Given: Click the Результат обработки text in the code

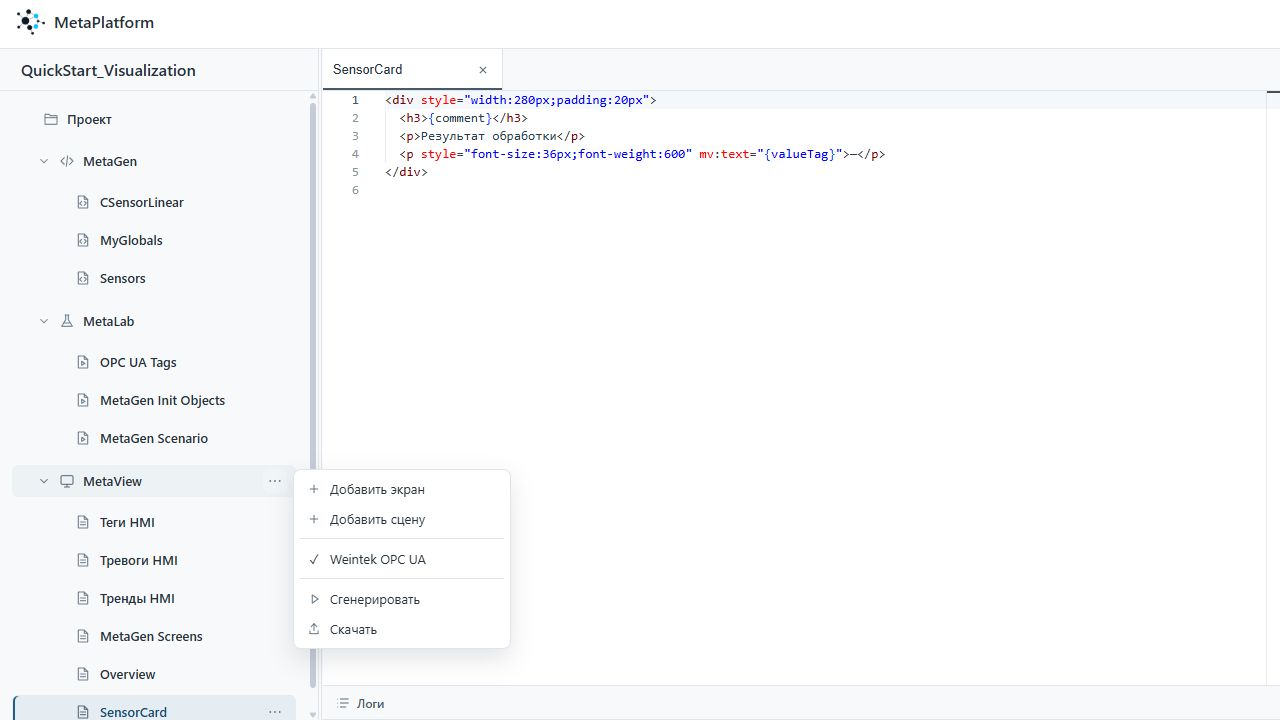Looking at the screenshot, I should coord(489,136).
